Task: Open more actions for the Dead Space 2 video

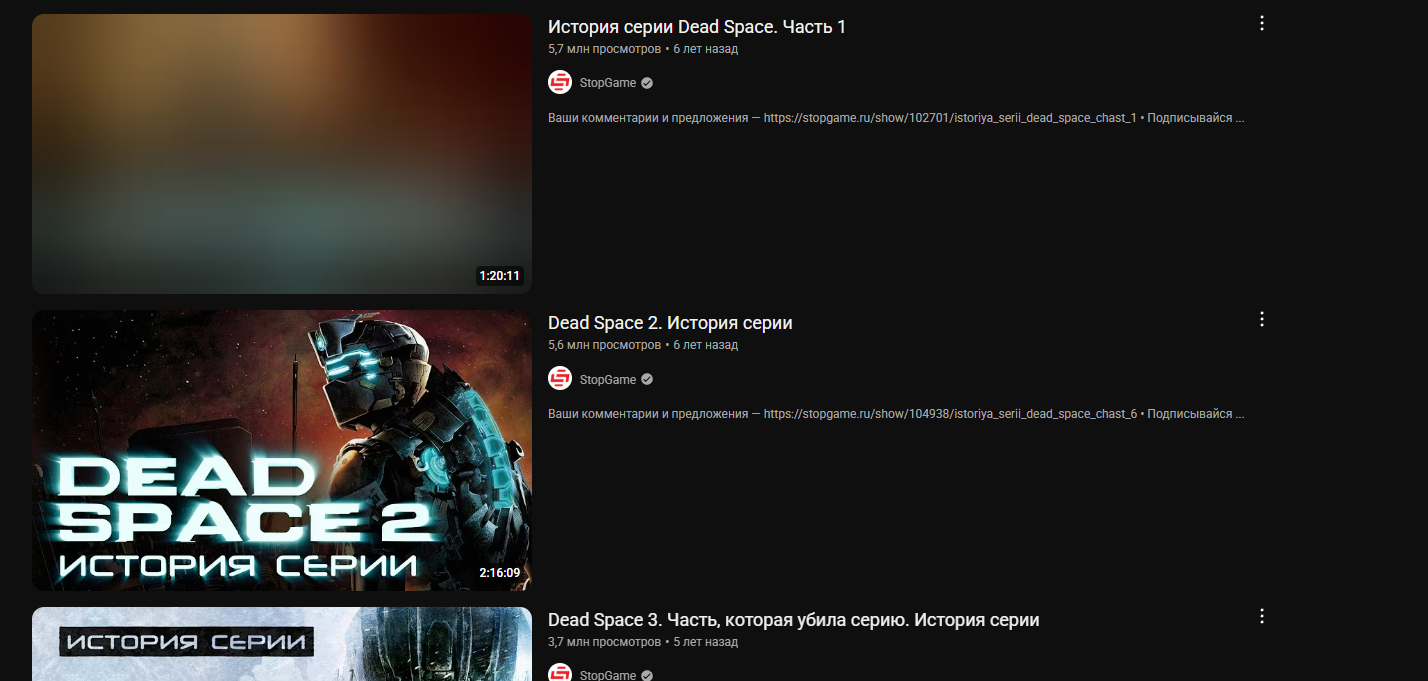Action: tap(1261, 319)
